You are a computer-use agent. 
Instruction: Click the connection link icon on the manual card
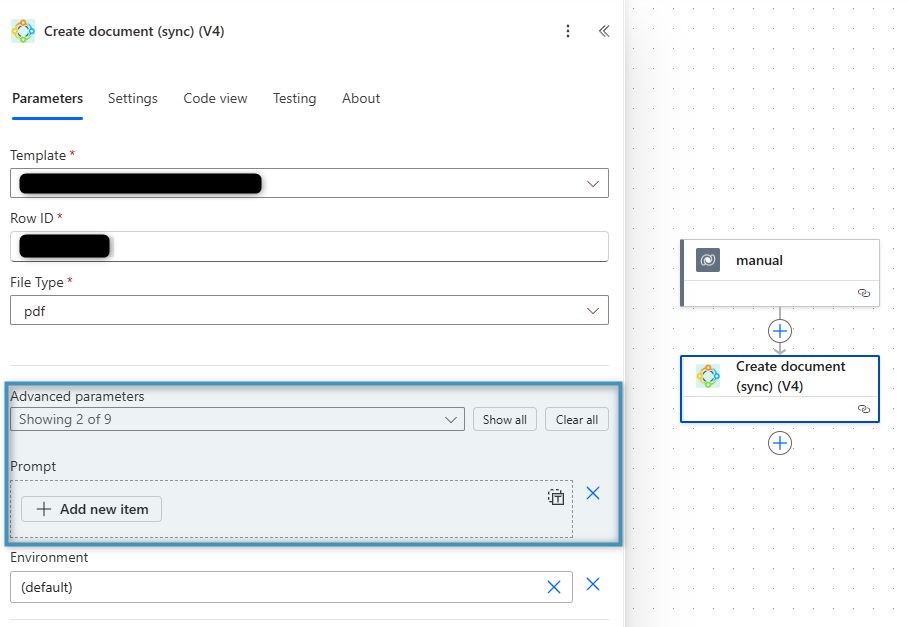tap(864, 293)
